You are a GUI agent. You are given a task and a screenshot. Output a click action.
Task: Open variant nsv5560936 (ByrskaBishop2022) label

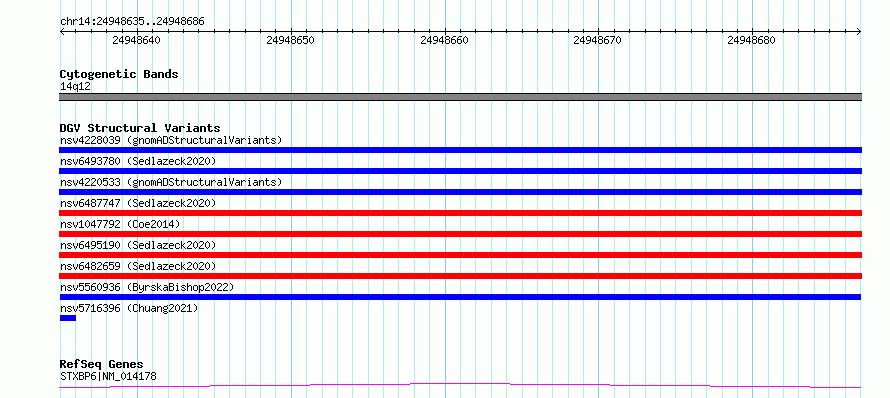[x=147, y=287]
